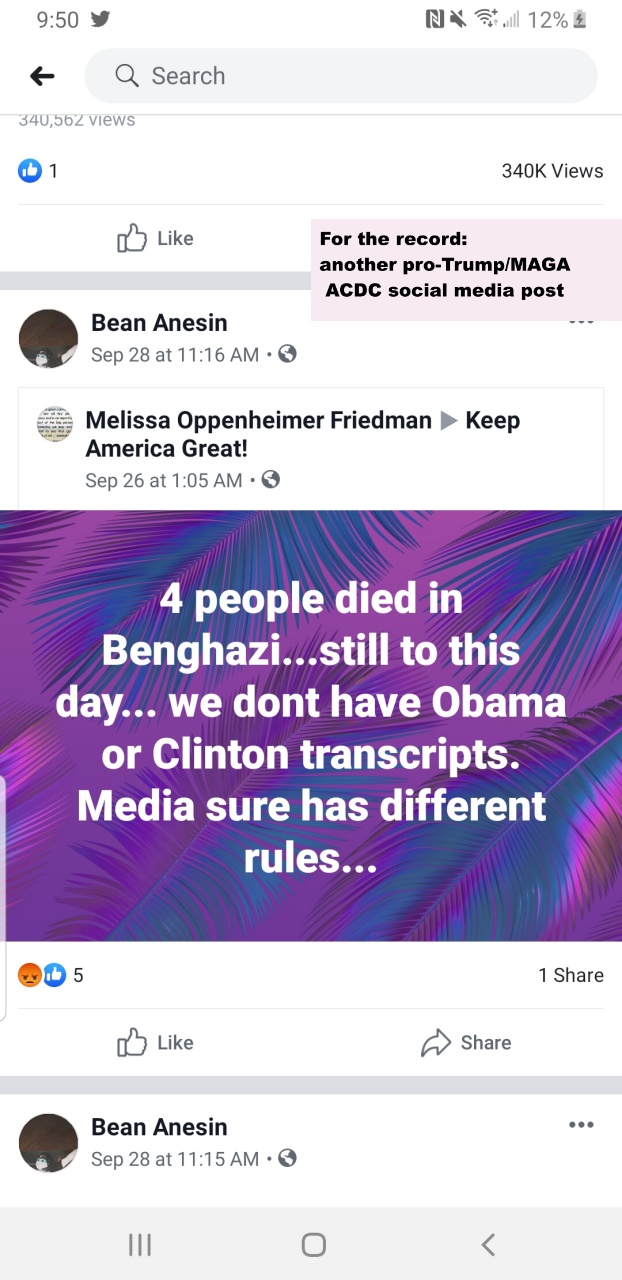Tap the Android back navigation button
The height and width of the screenshot is (1280, 622).
click(488, 1244)
